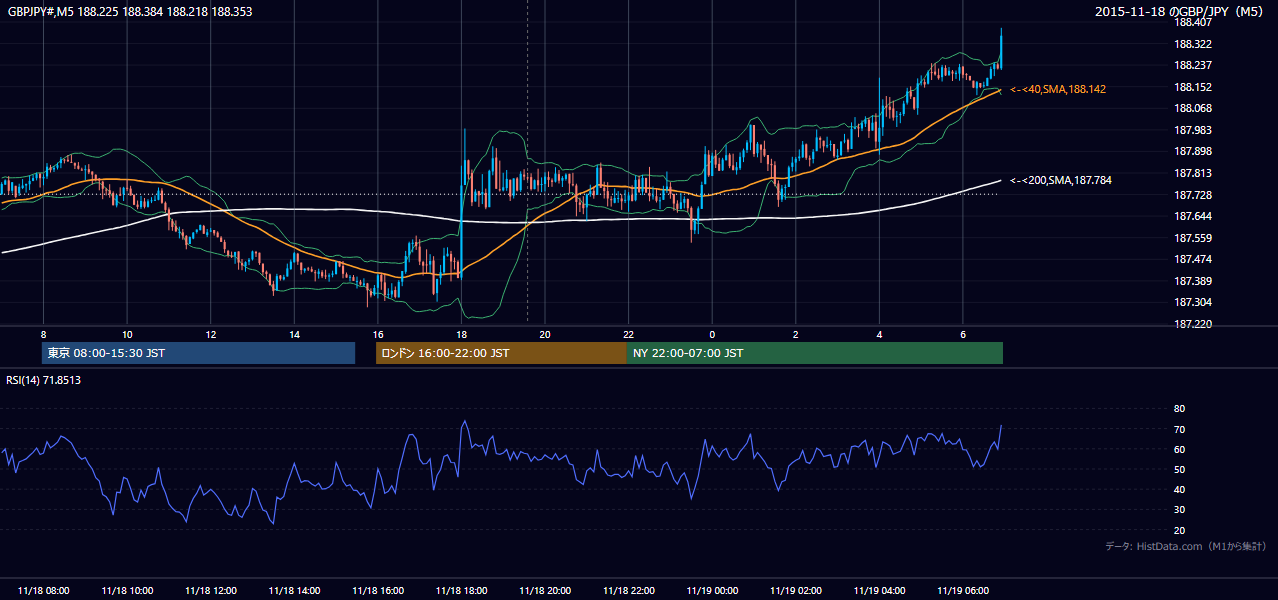Viewport: 1278px width, 600px height.
Task: Click the 11/18 14:00 date label
Action: pos(294,591)
